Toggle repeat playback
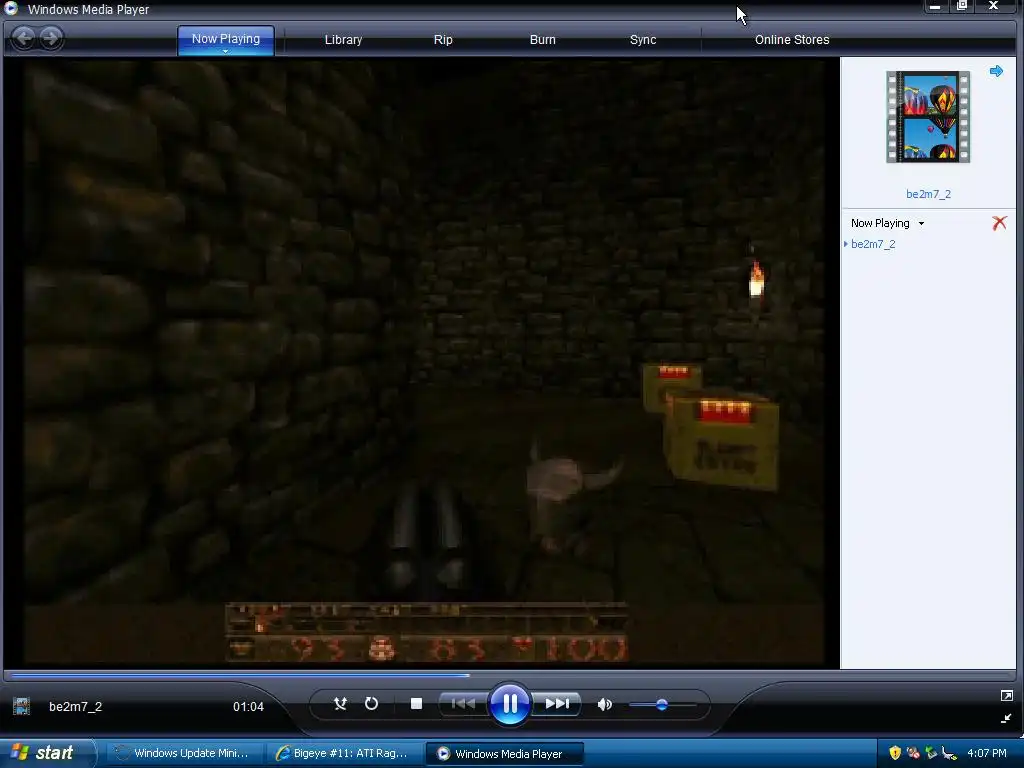 click(372, 703)
